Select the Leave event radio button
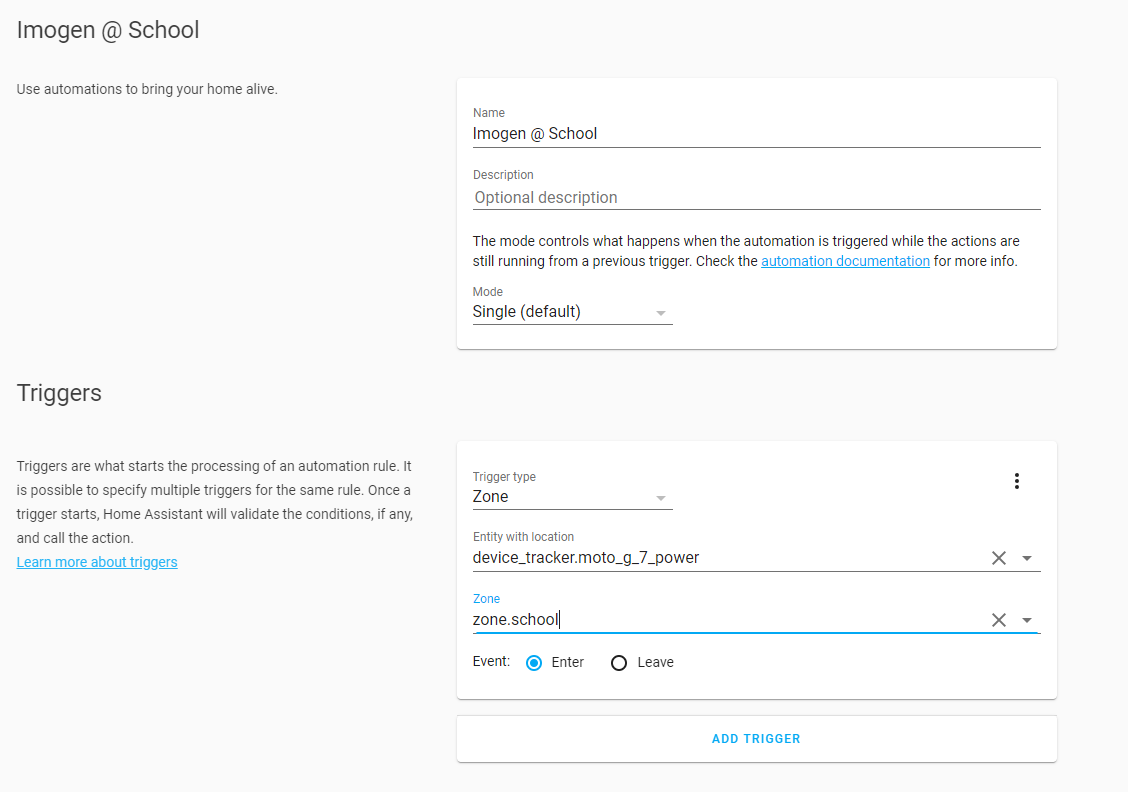The image size is (1128, 792). 619,663
